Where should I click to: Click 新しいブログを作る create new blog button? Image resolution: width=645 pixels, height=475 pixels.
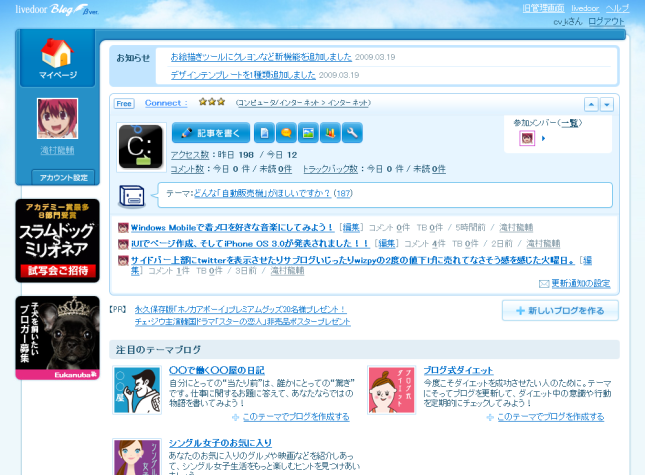(560, 310)
